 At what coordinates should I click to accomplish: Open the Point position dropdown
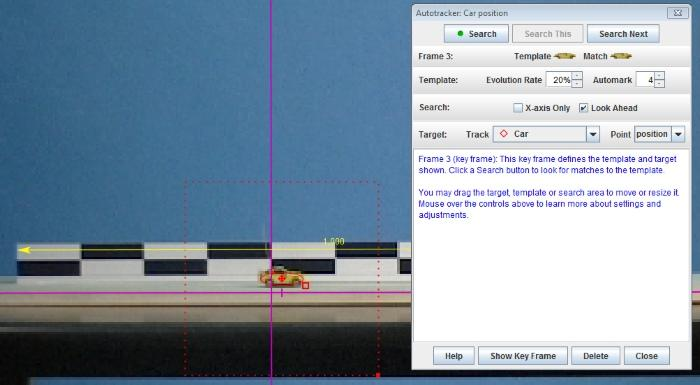tap(678, 134)
